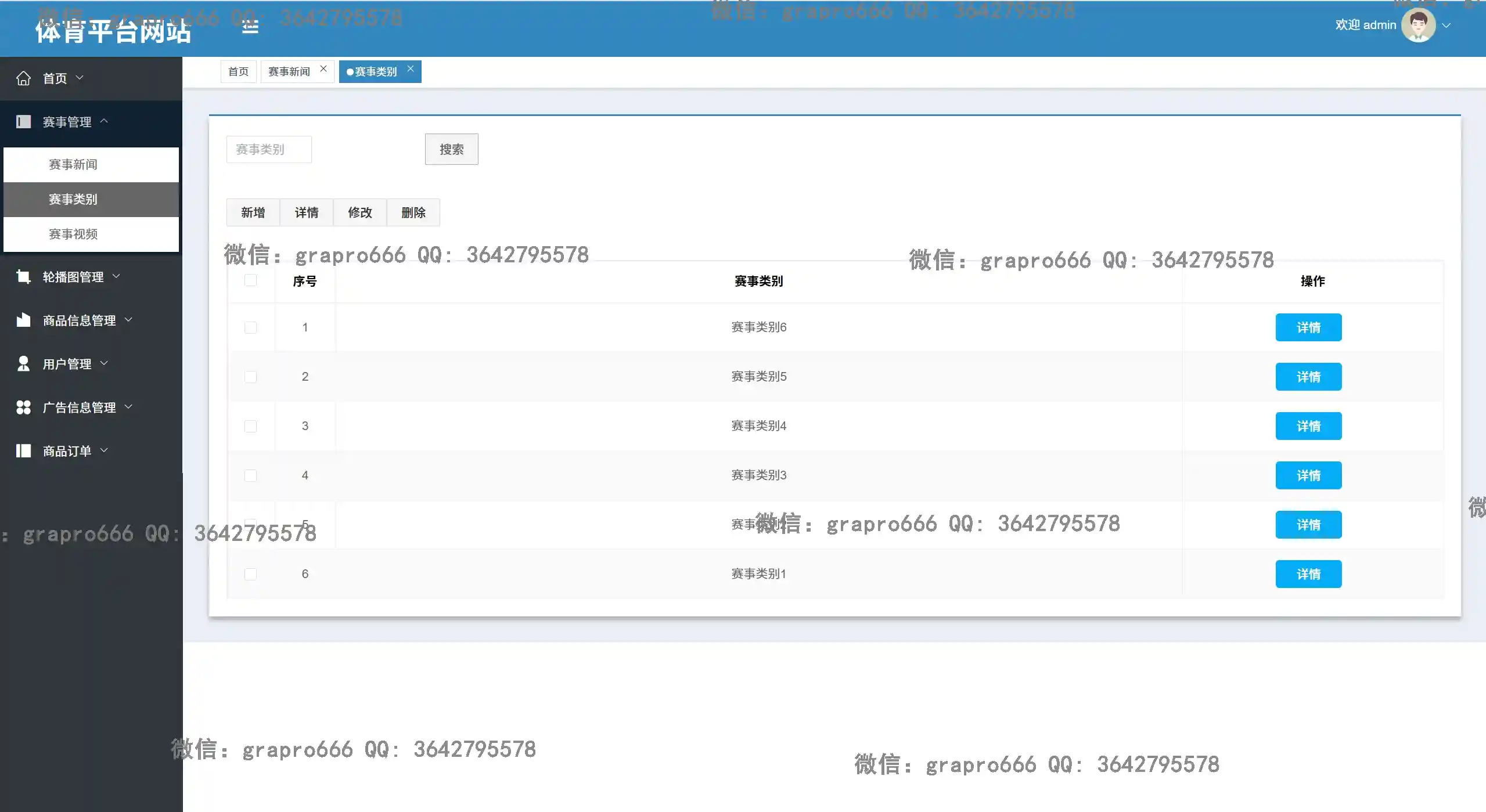Click the admin avatar picture
The height and width of the screenshot is (812, 1486).
[1417, 26]
